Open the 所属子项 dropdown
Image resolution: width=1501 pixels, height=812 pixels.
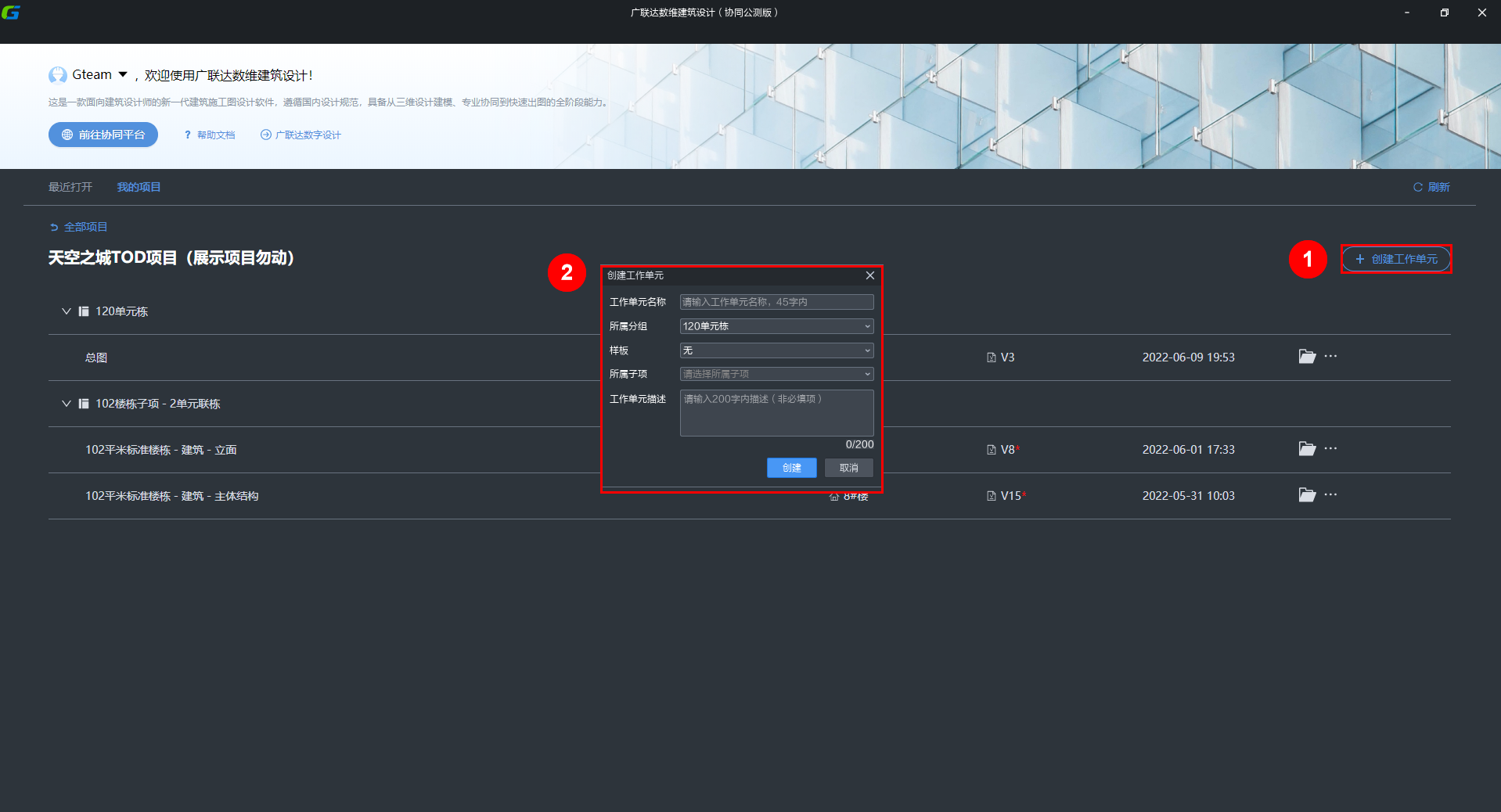(x=776, y=374)
